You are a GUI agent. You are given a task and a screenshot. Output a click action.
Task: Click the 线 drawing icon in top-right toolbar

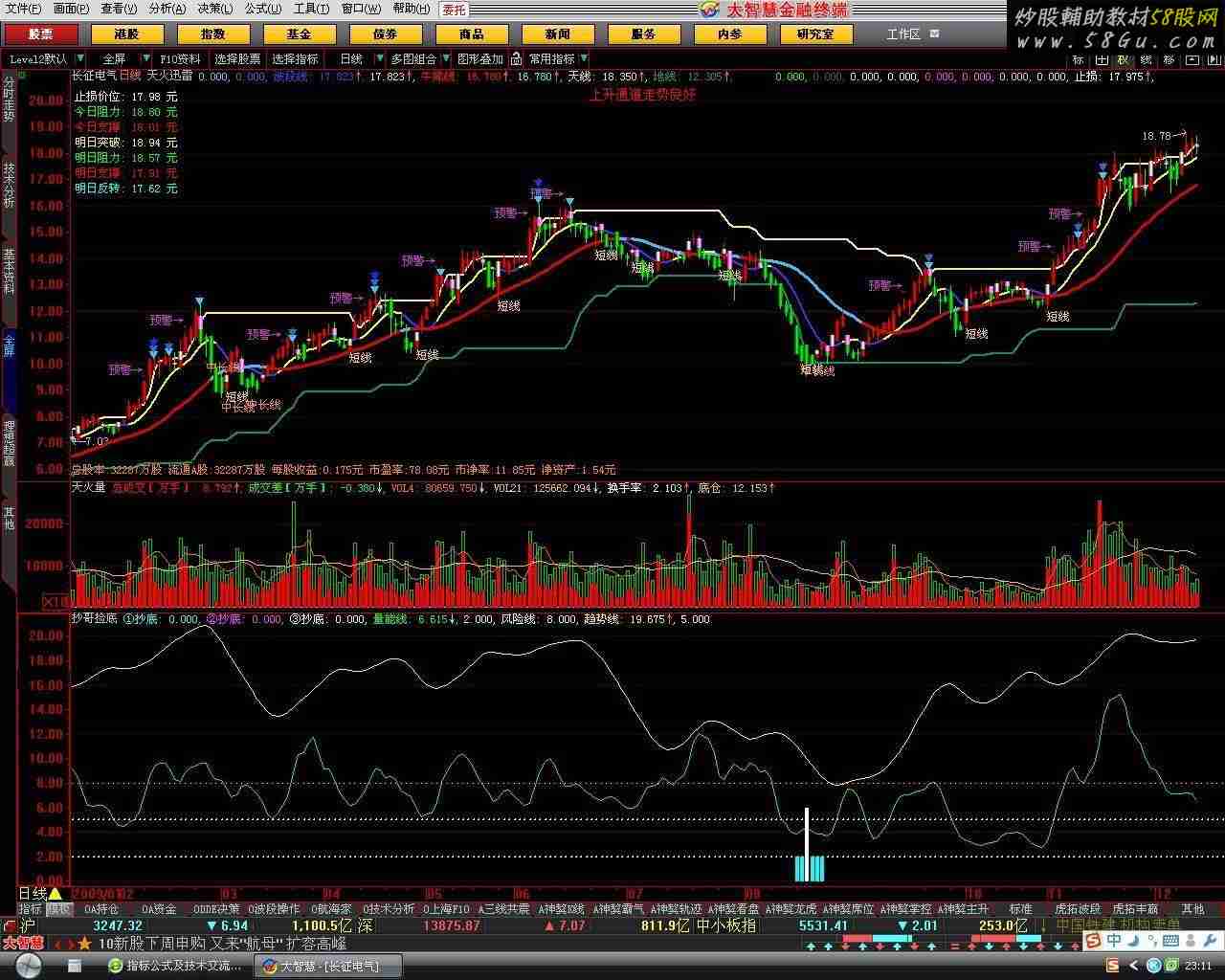pos(1147,59)
